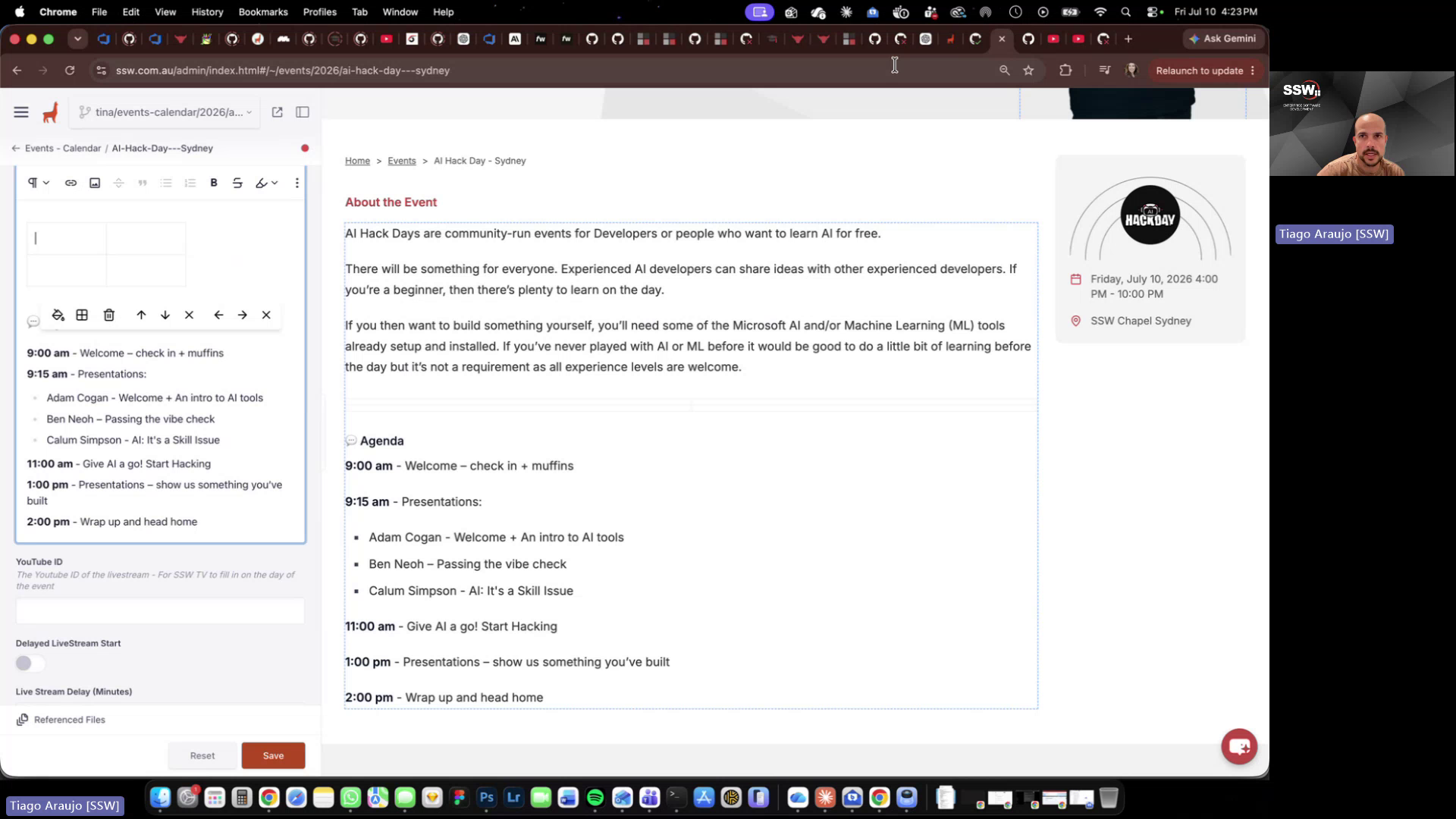Expand the tina/events-calendar branch selector

click(165, 112)
